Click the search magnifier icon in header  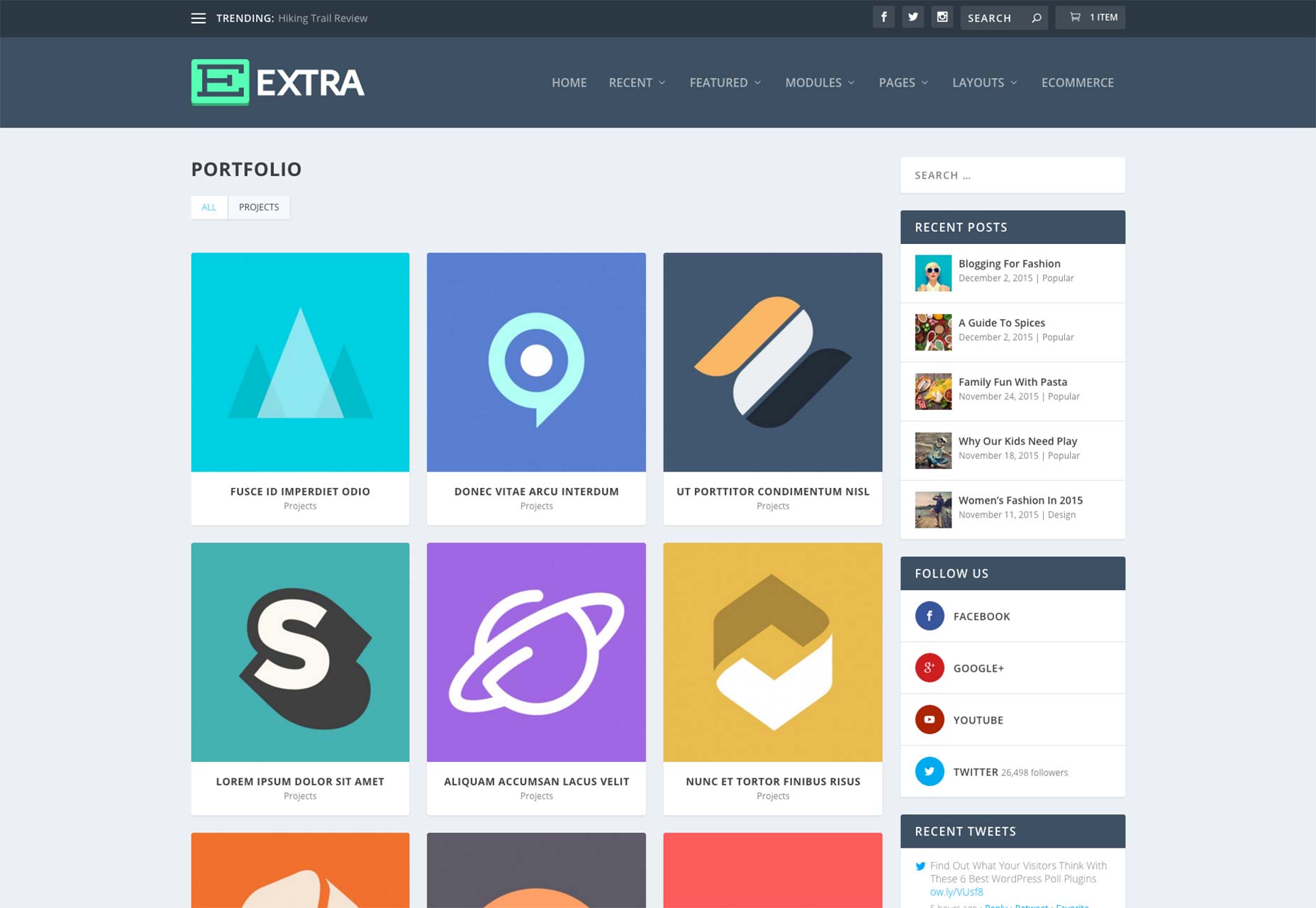click(x=1037, y=18)
